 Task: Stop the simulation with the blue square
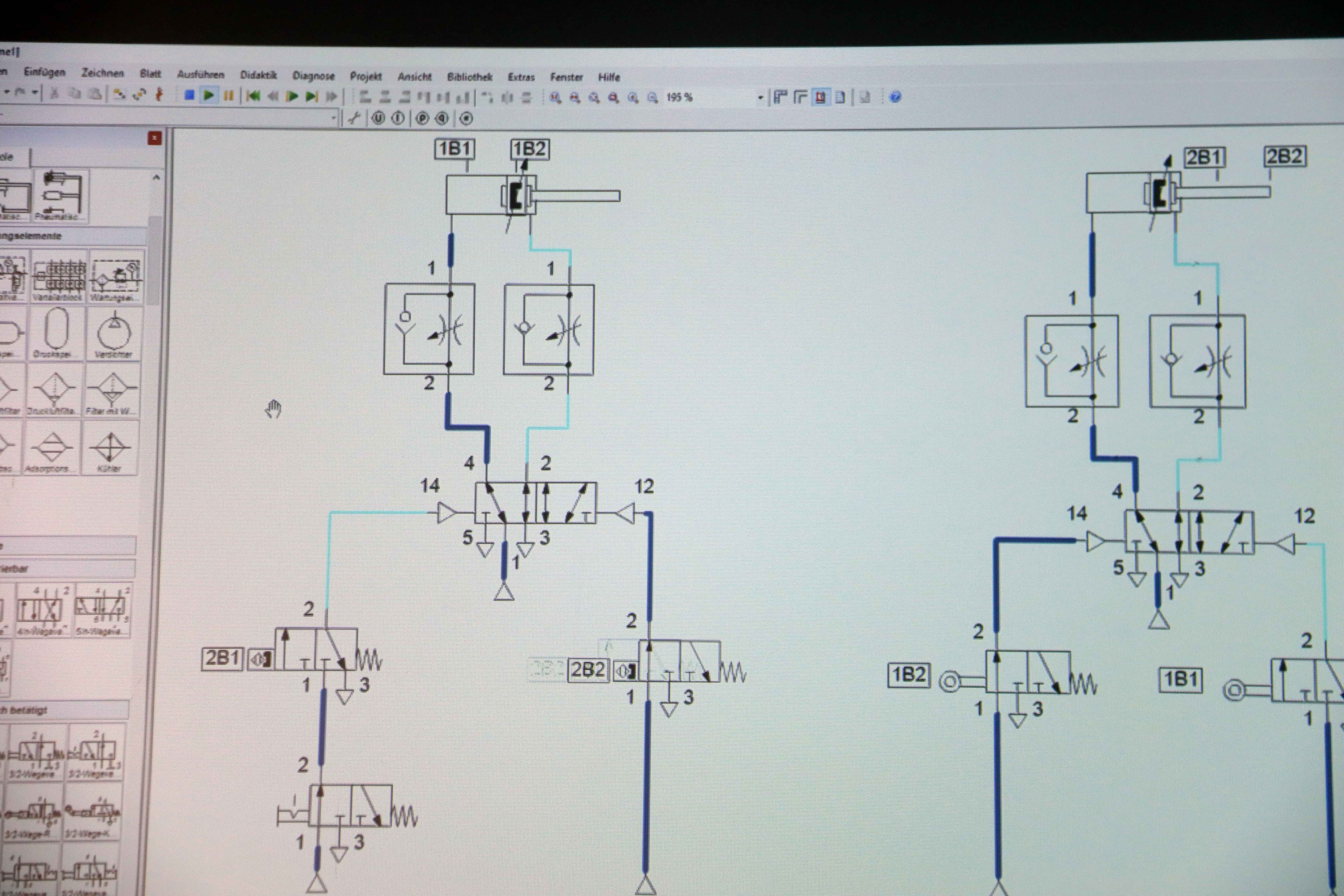pyautogui.click(x=190, y=95)
